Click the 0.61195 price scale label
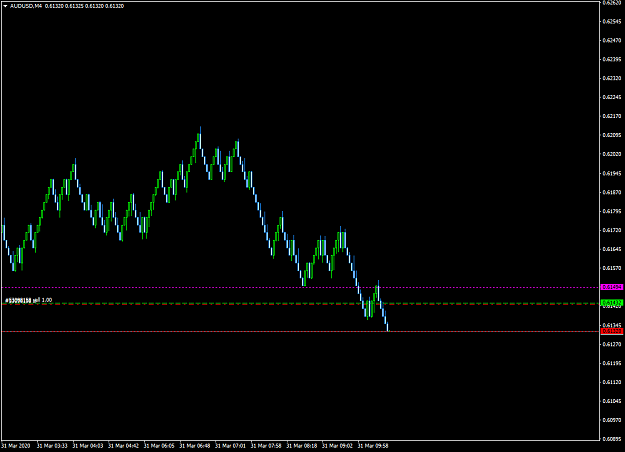Viewport: 625px width, 452px height. point(612,363)
